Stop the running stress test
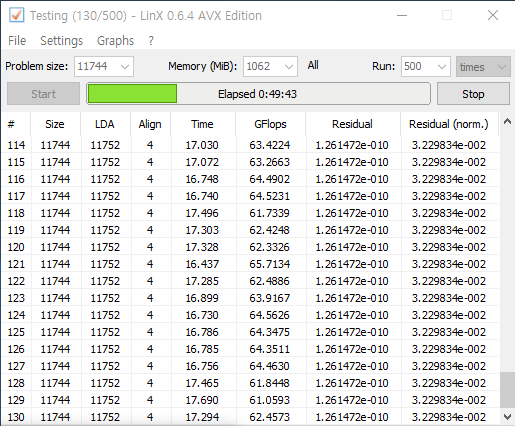The width and height of the screenshot is (515, 426). coord(473,94)
